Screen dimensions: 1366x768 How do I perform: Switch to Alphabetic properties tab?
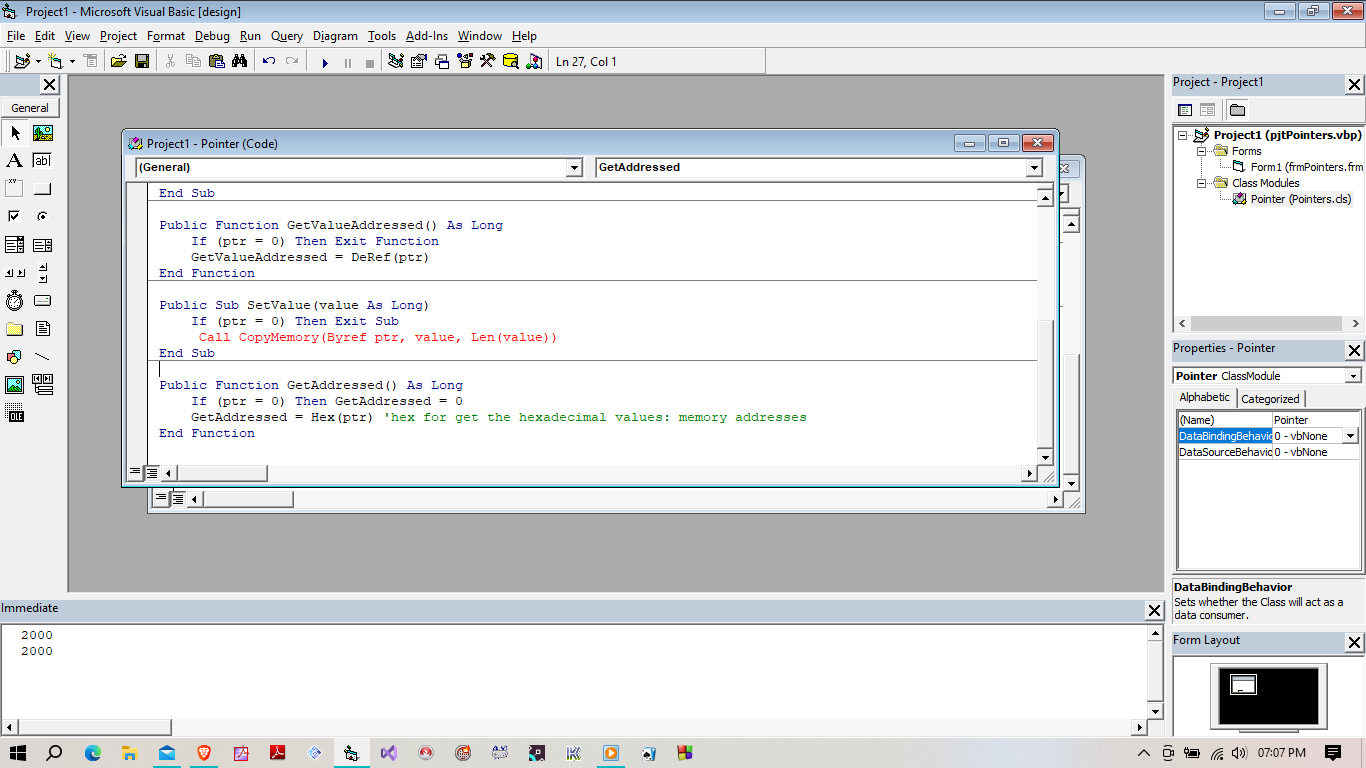(1205, 398)
